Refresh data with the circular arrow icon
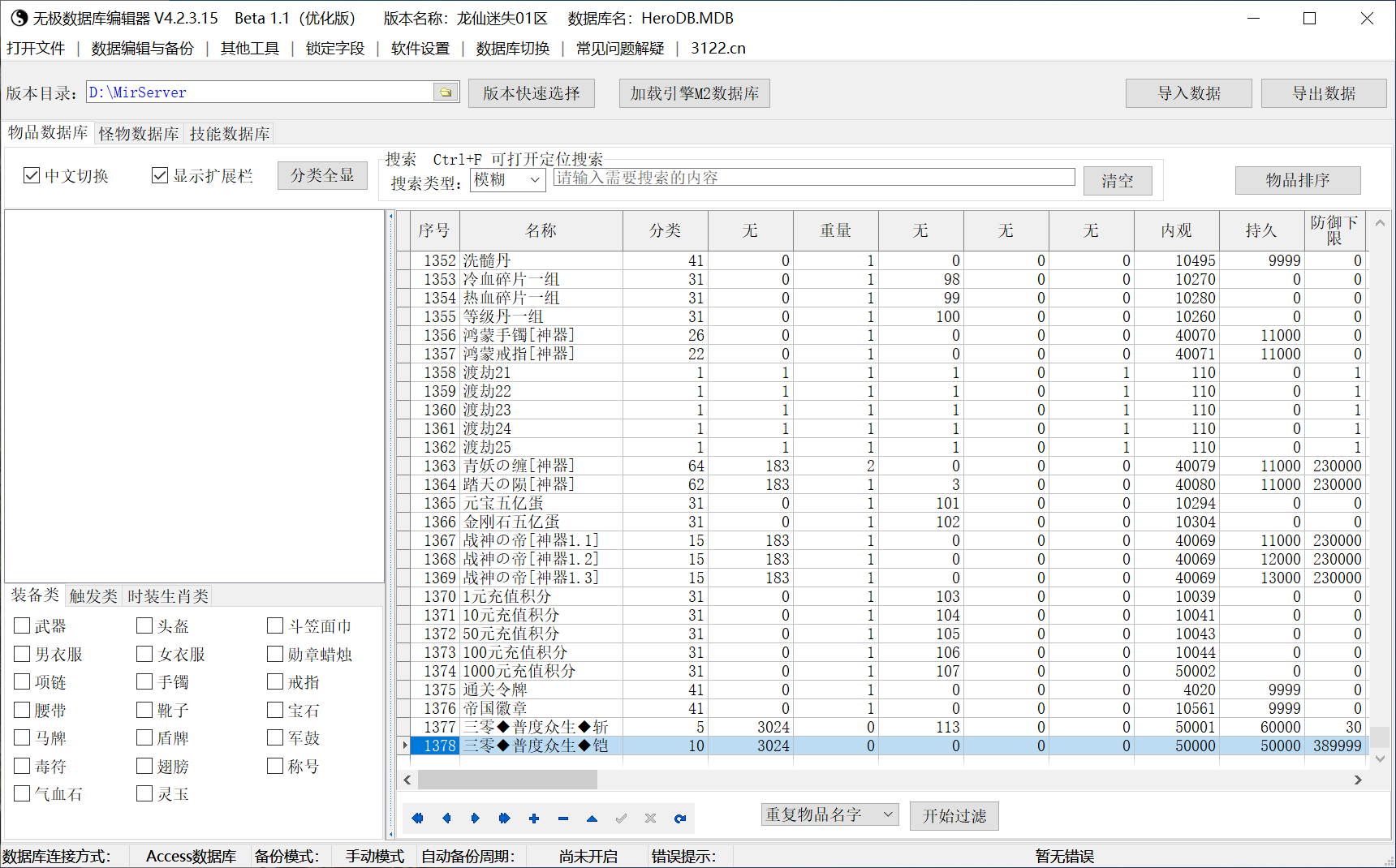The image size is (1396, 868). (680, 819)
